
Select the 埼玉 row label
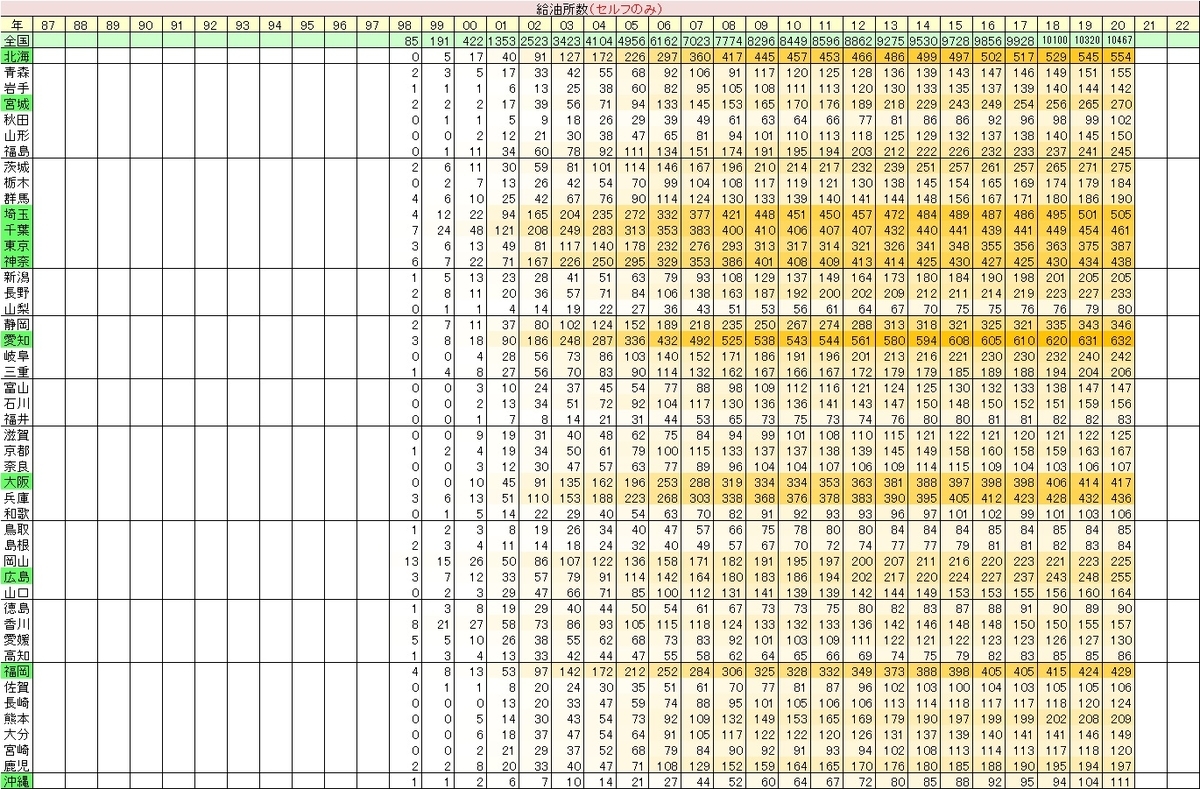16,214
